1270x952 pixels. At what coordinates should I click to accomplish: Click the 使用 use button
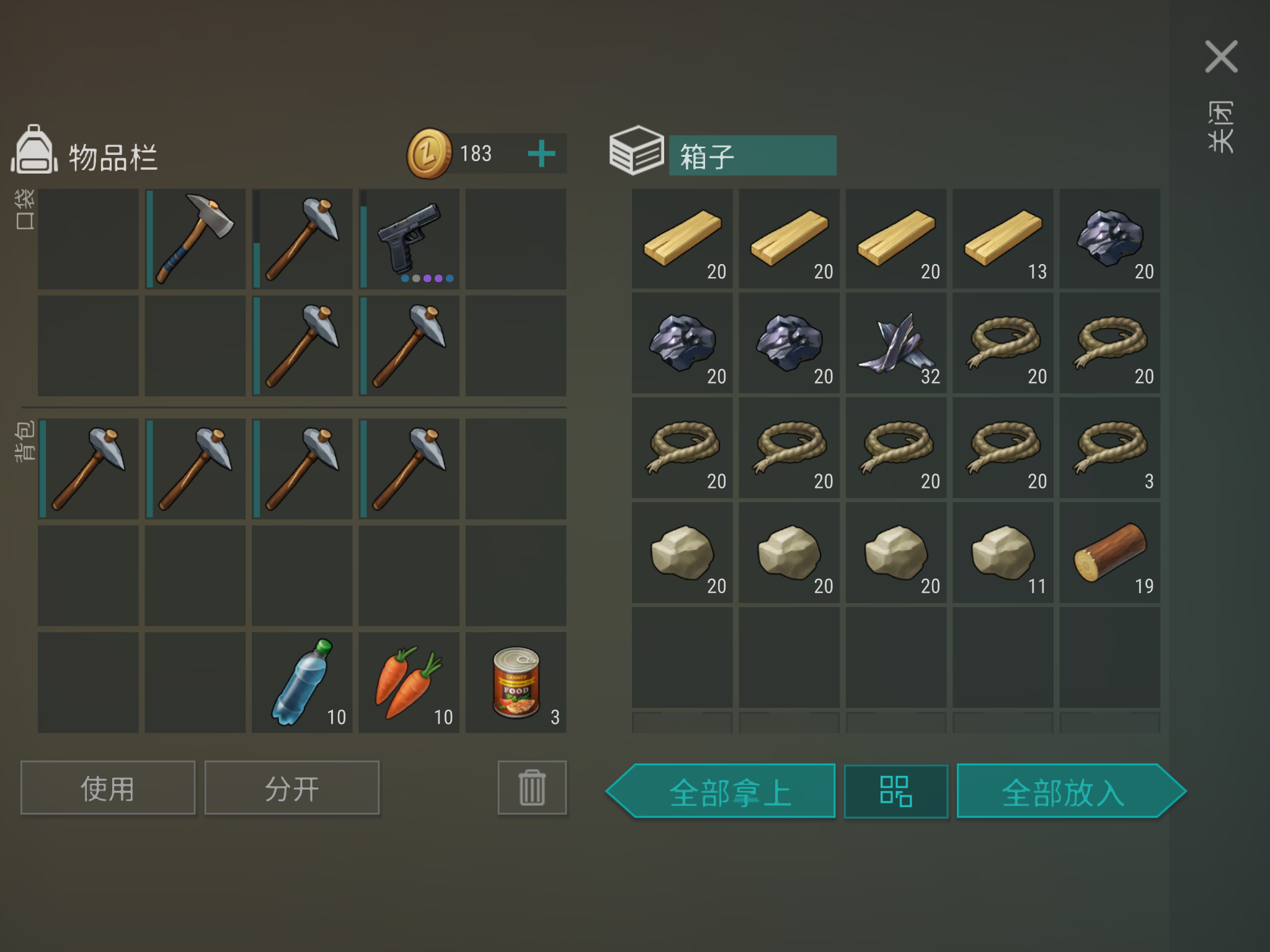(x=108, y=788)
